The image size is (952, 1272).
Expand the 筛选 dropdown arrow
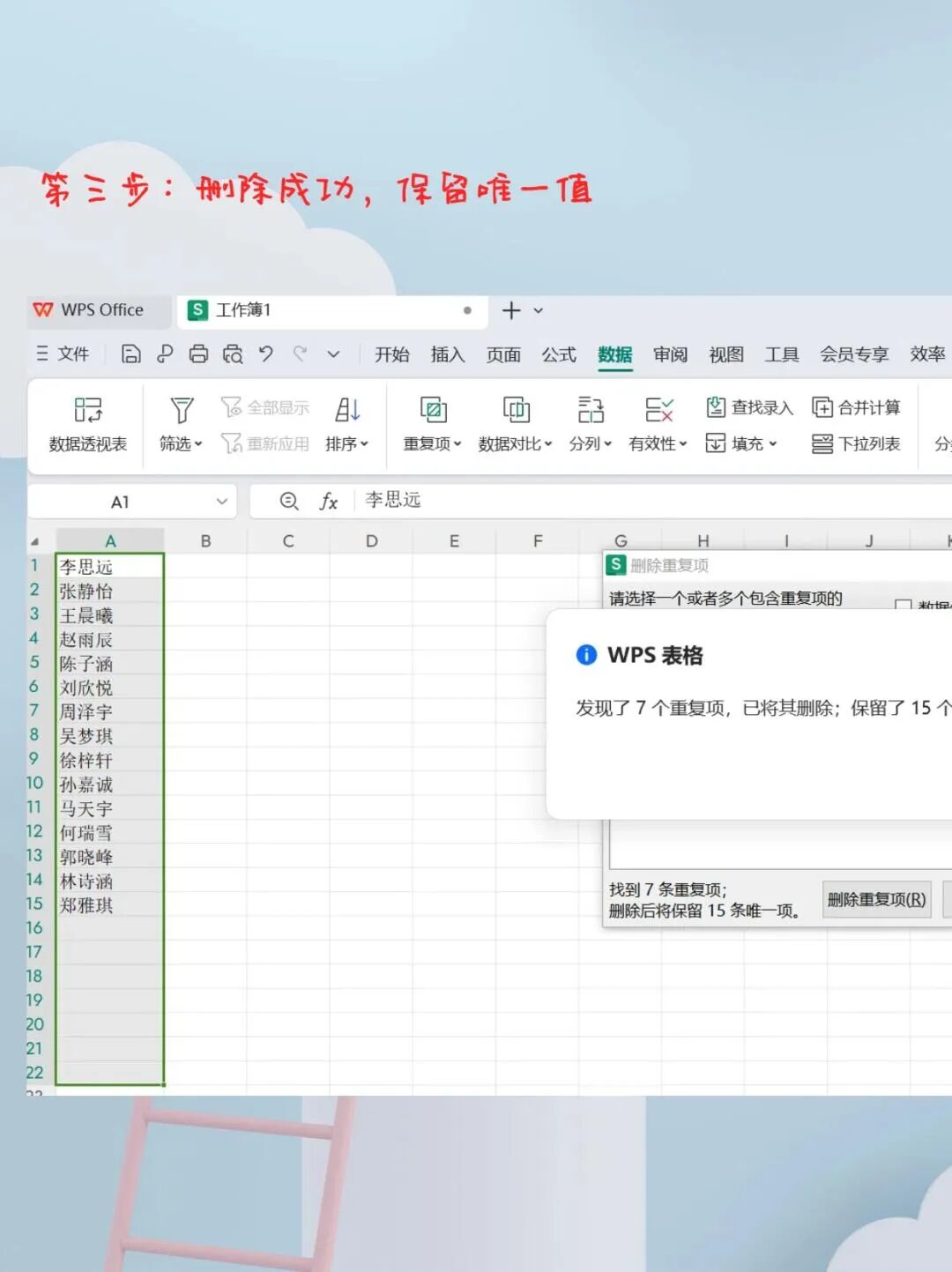tap(198, 444)
